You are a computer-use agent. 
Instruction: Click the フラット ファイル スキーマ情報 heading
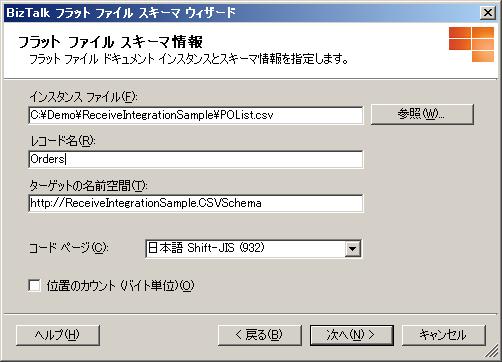[110, 42]
